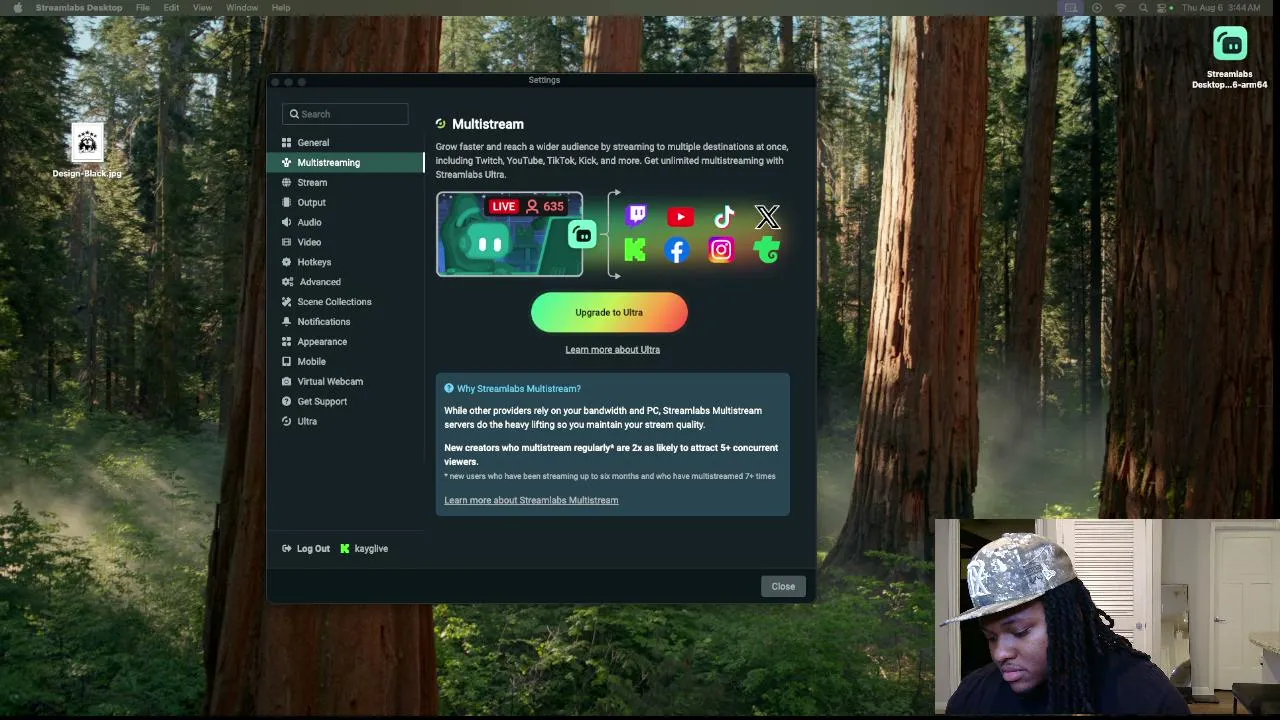Focus the settings Search field

[345, 114]
